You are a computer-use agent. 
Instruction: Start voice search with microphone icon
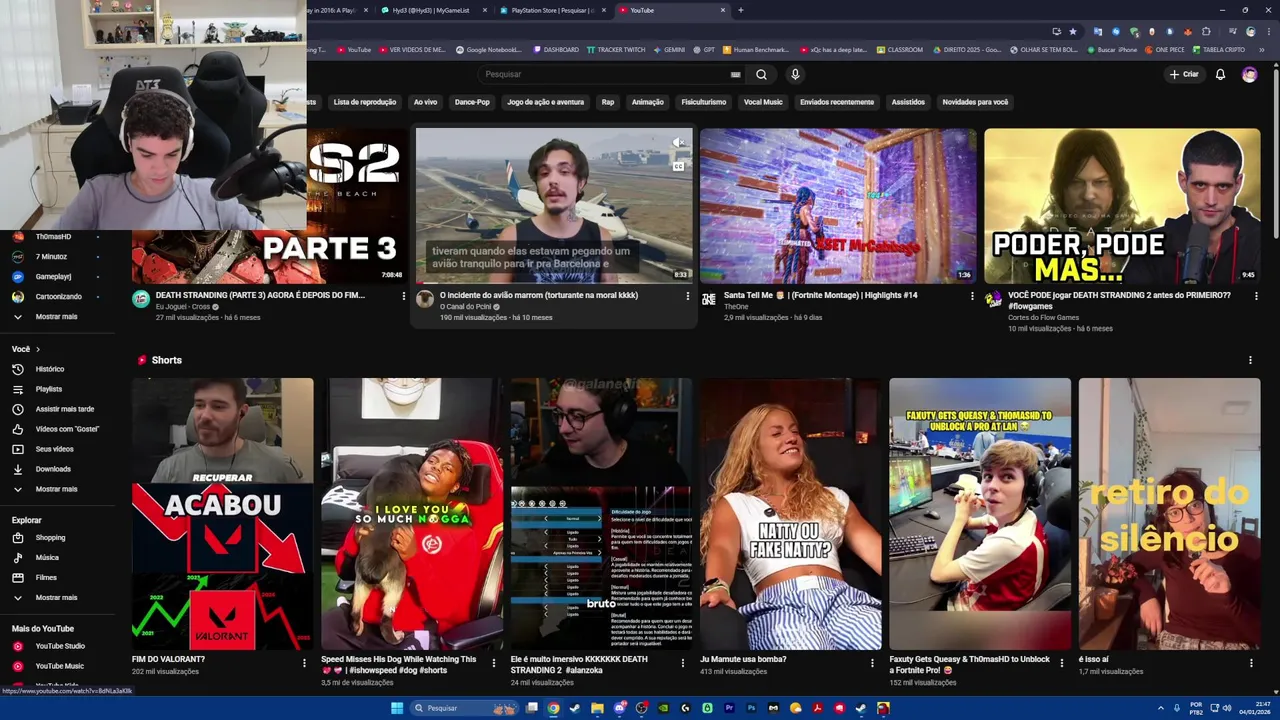795,74
